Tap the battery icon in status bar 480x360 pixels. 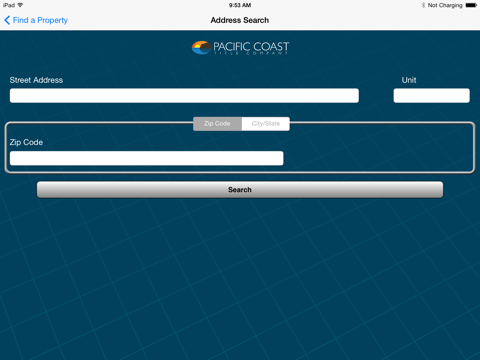click(471, 5)
